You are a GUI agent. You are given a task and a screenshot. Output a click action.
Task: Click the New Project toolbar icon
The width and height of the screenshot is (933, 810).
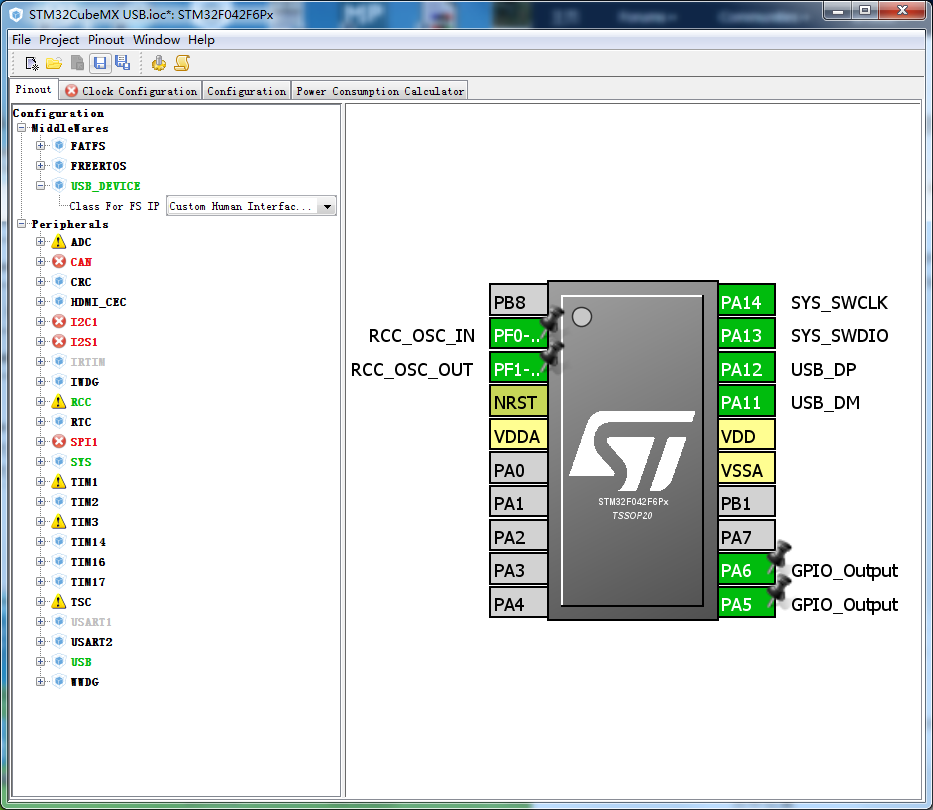[x=32, y=63]
